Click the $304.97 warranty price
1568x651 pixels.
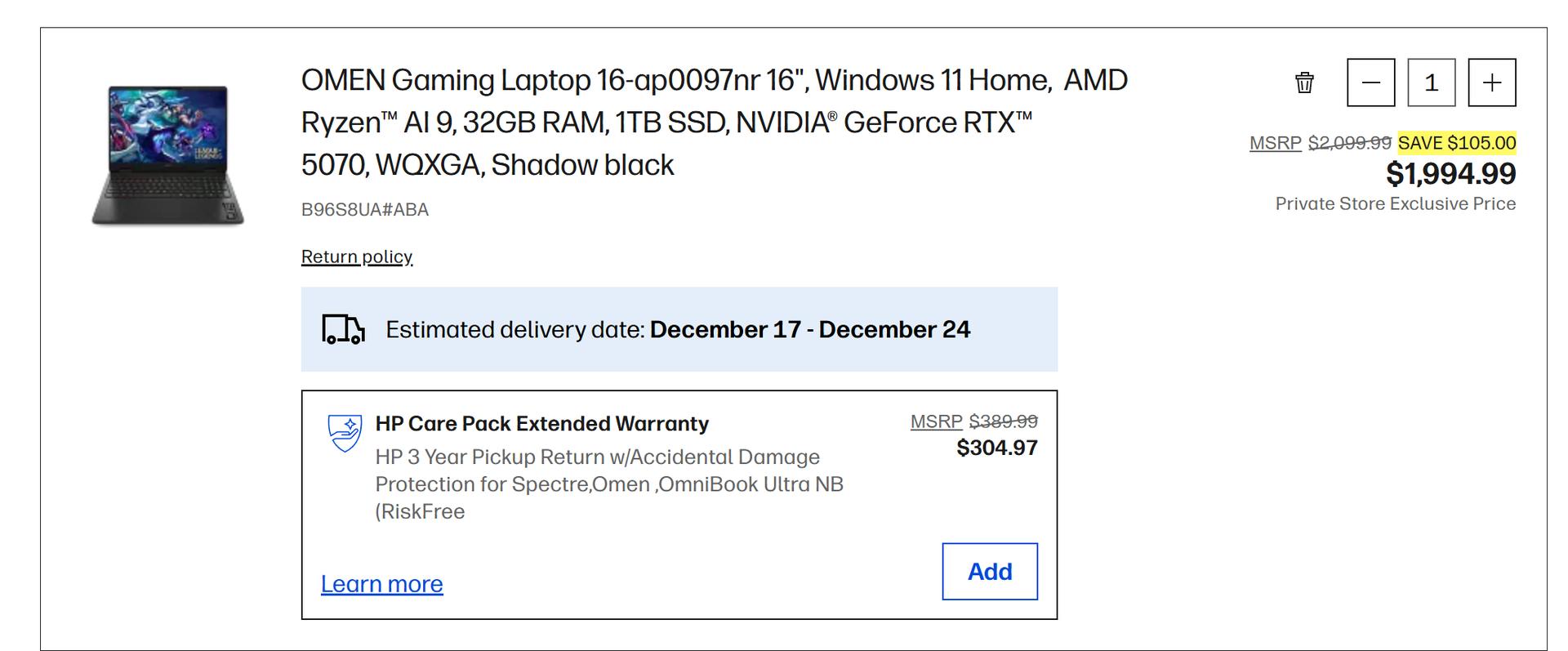(996, 448)
